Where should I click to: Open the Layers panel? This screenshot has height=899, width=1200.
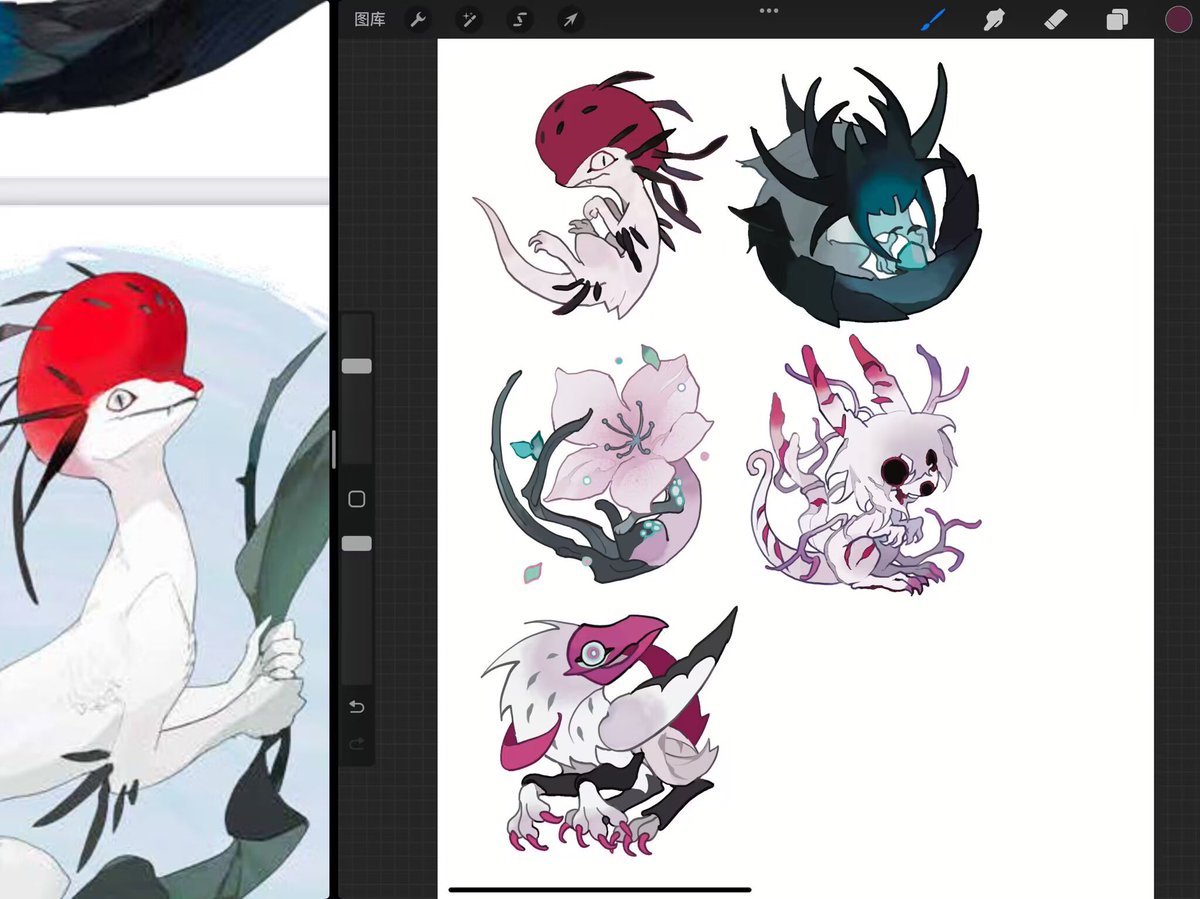(x=1117, y=19)
